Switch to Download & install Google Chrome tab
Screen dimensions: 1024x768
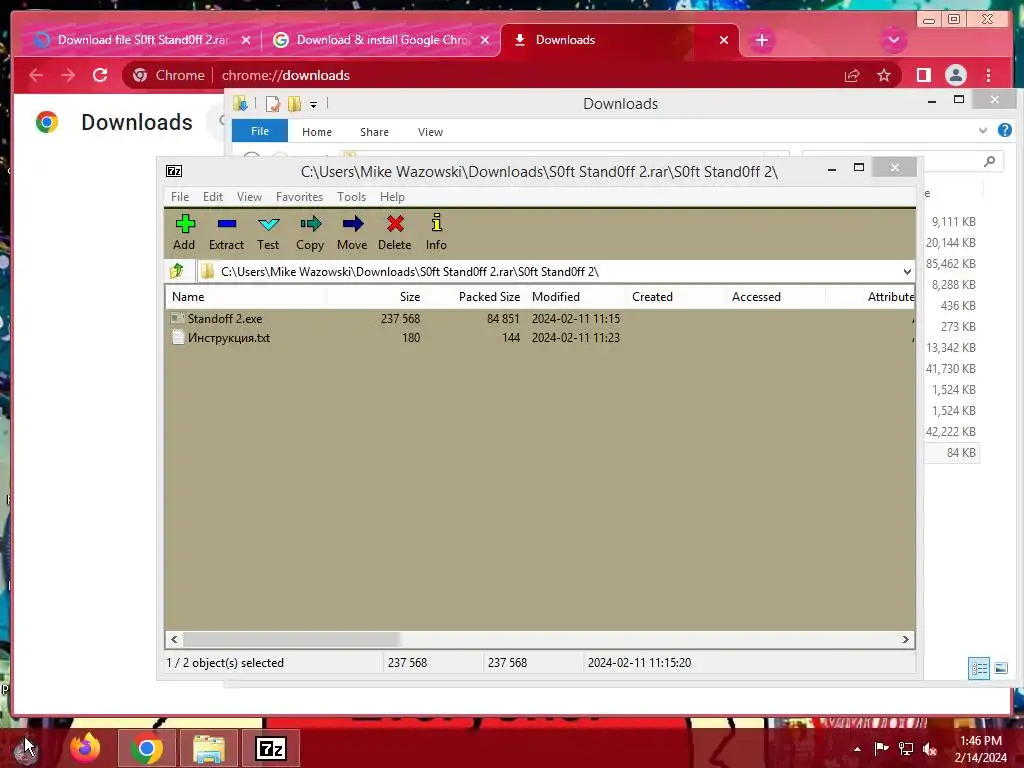(x=380, y=40)
